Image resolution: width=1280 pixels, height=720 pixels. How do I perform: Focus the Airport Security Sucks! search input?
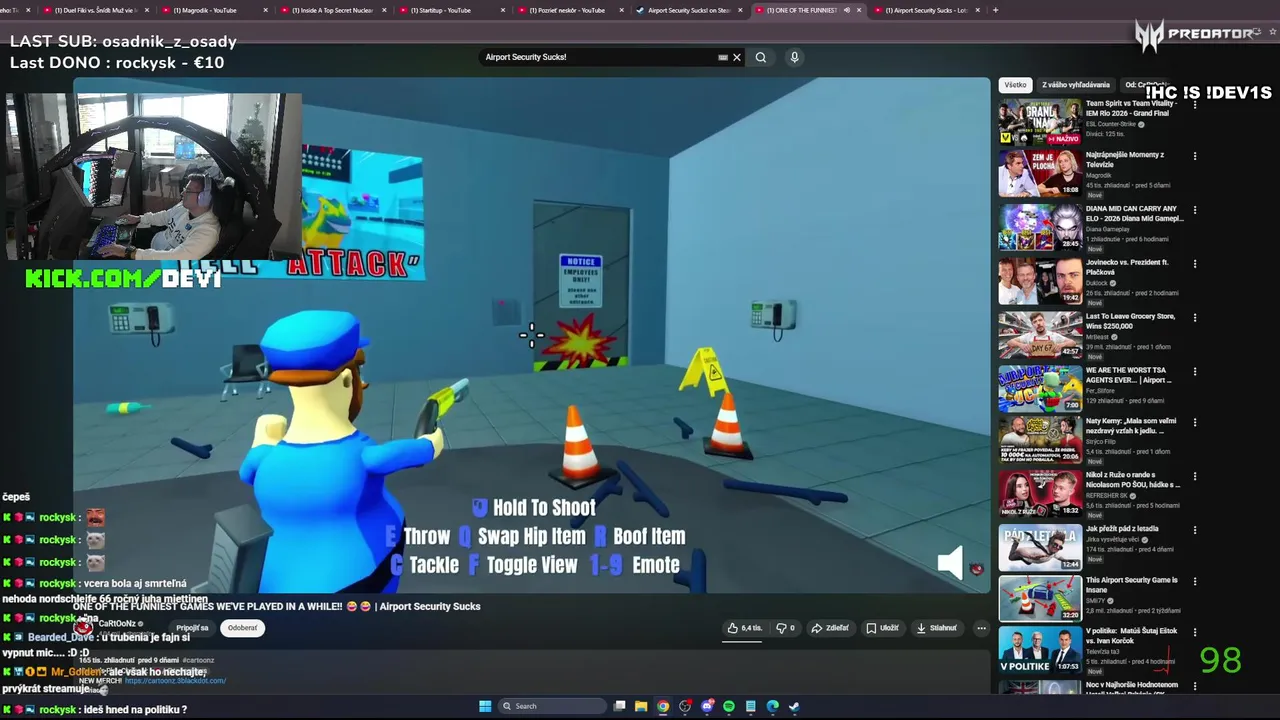coord(600,57)
